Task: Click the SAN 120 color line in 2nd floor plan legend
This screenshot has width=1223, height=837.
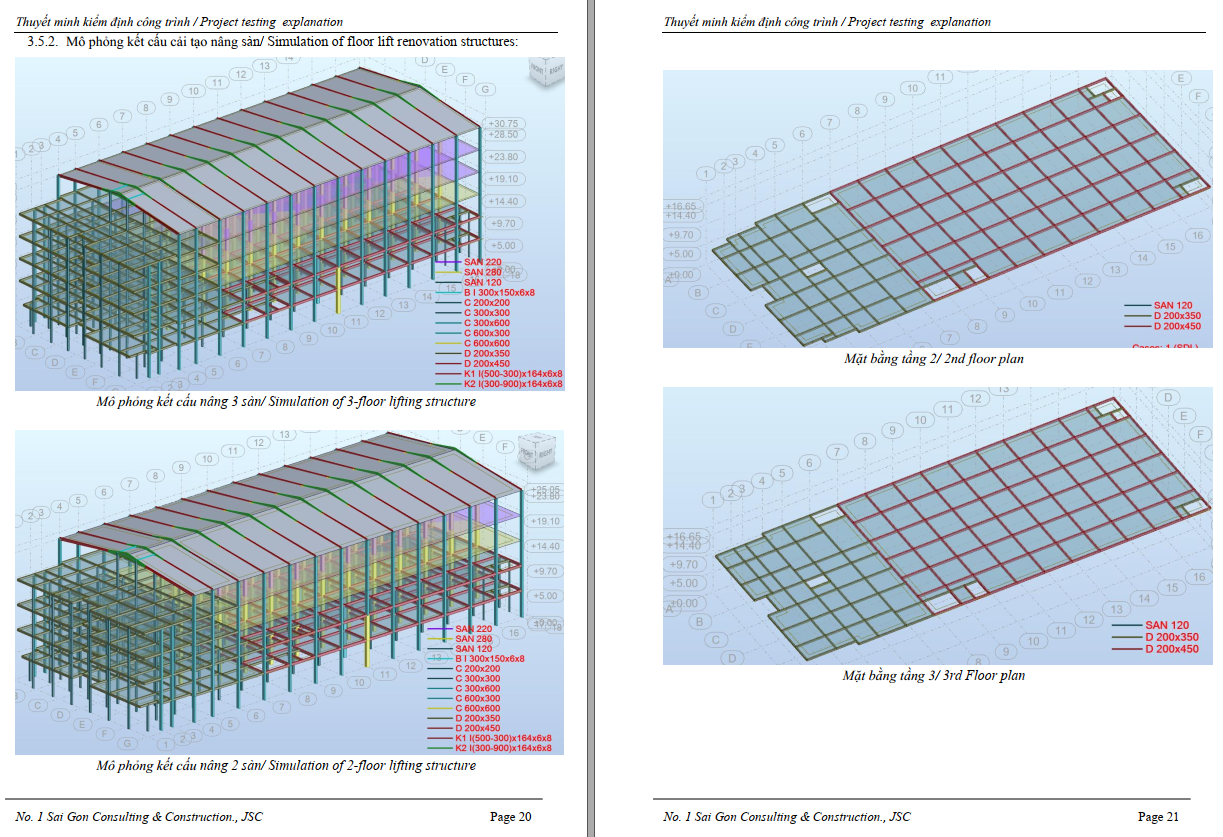Action: pos(1137,305)
